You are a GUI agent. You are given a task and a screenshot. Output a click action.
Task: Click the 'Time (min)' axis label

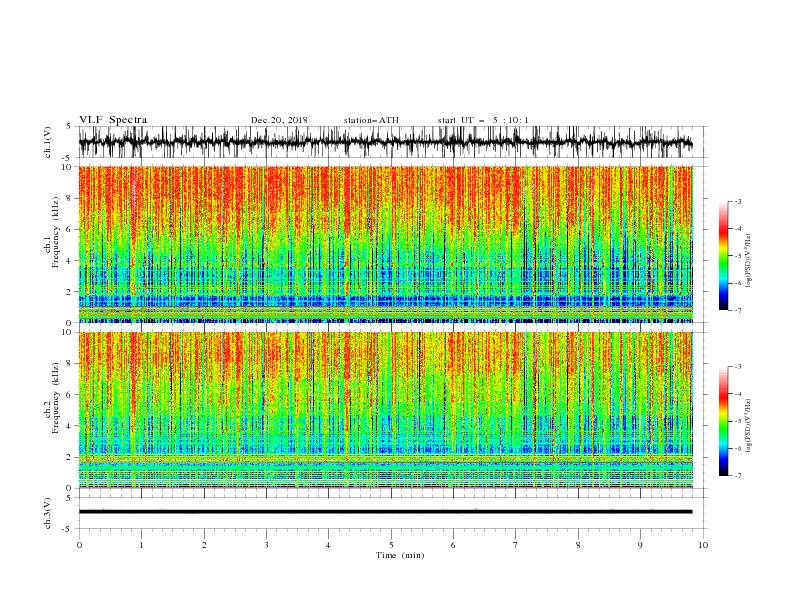point(400,555)
